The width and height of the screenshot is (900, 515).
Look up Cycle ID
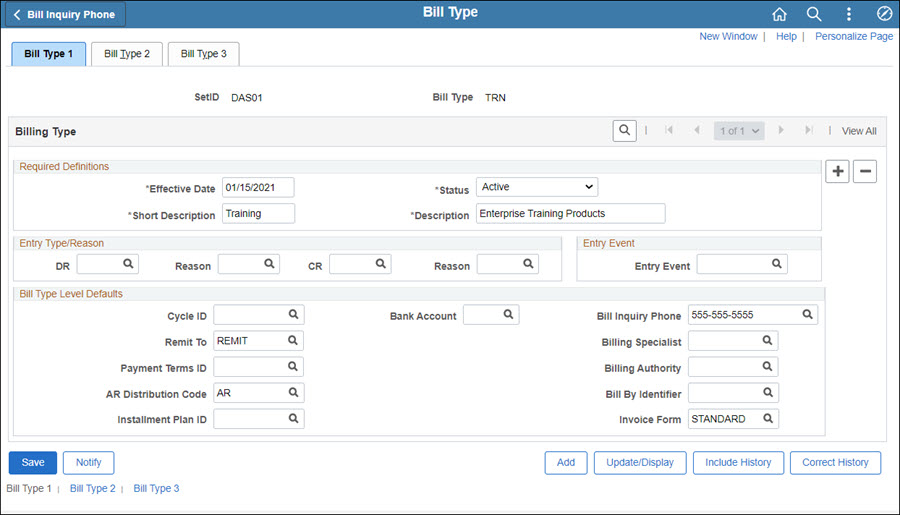[x=293, y=314]
